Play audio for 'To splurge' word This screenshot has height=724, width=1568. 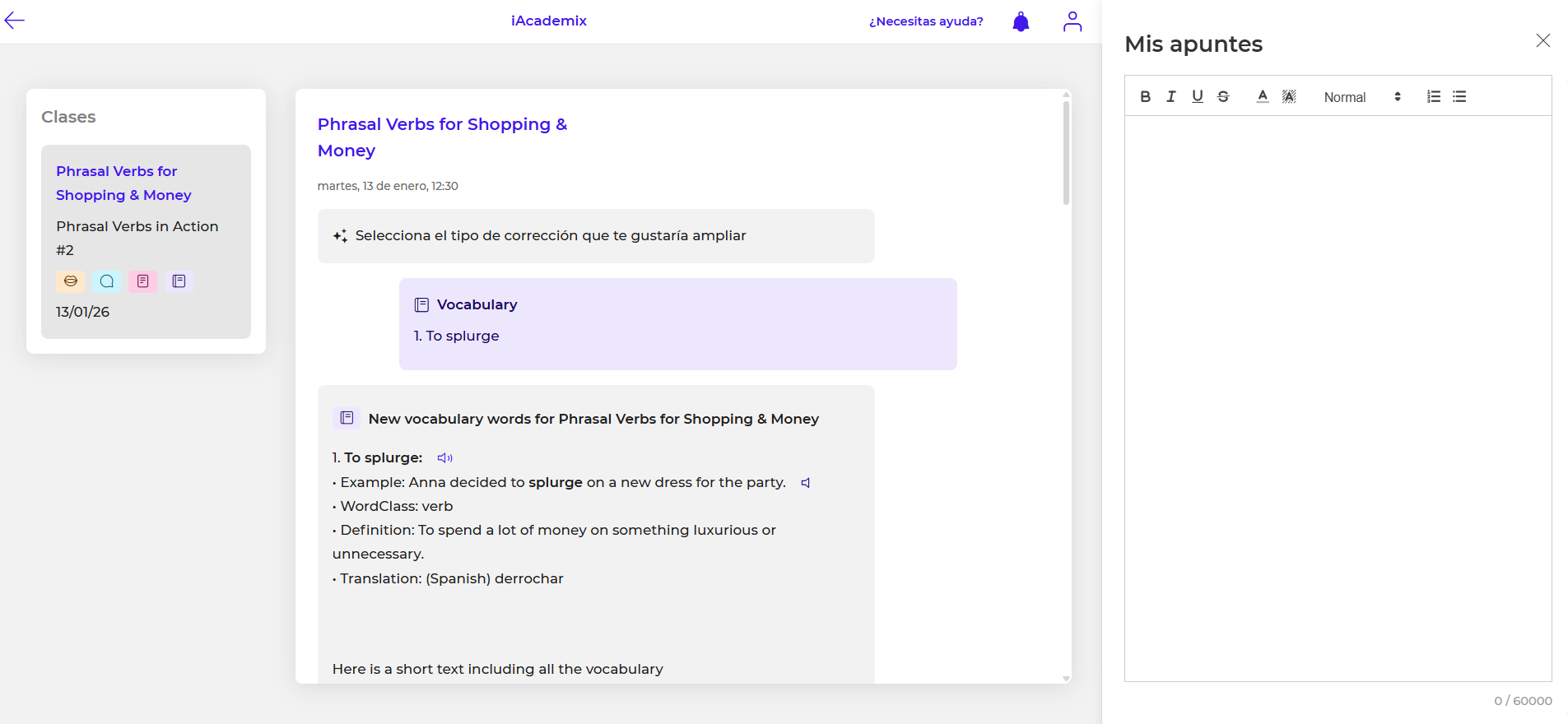pos(444,458)
